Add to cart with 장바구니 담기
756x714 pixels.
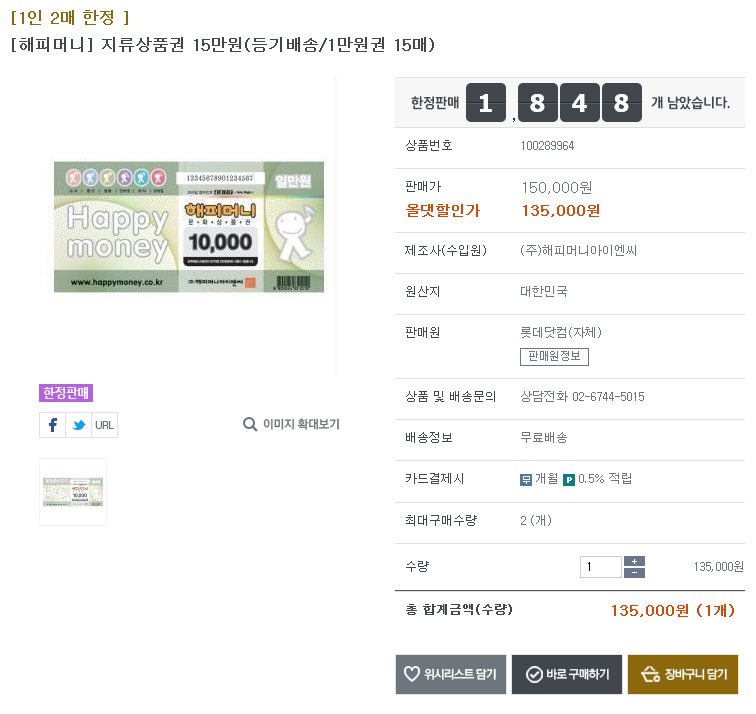click(683, 674)
